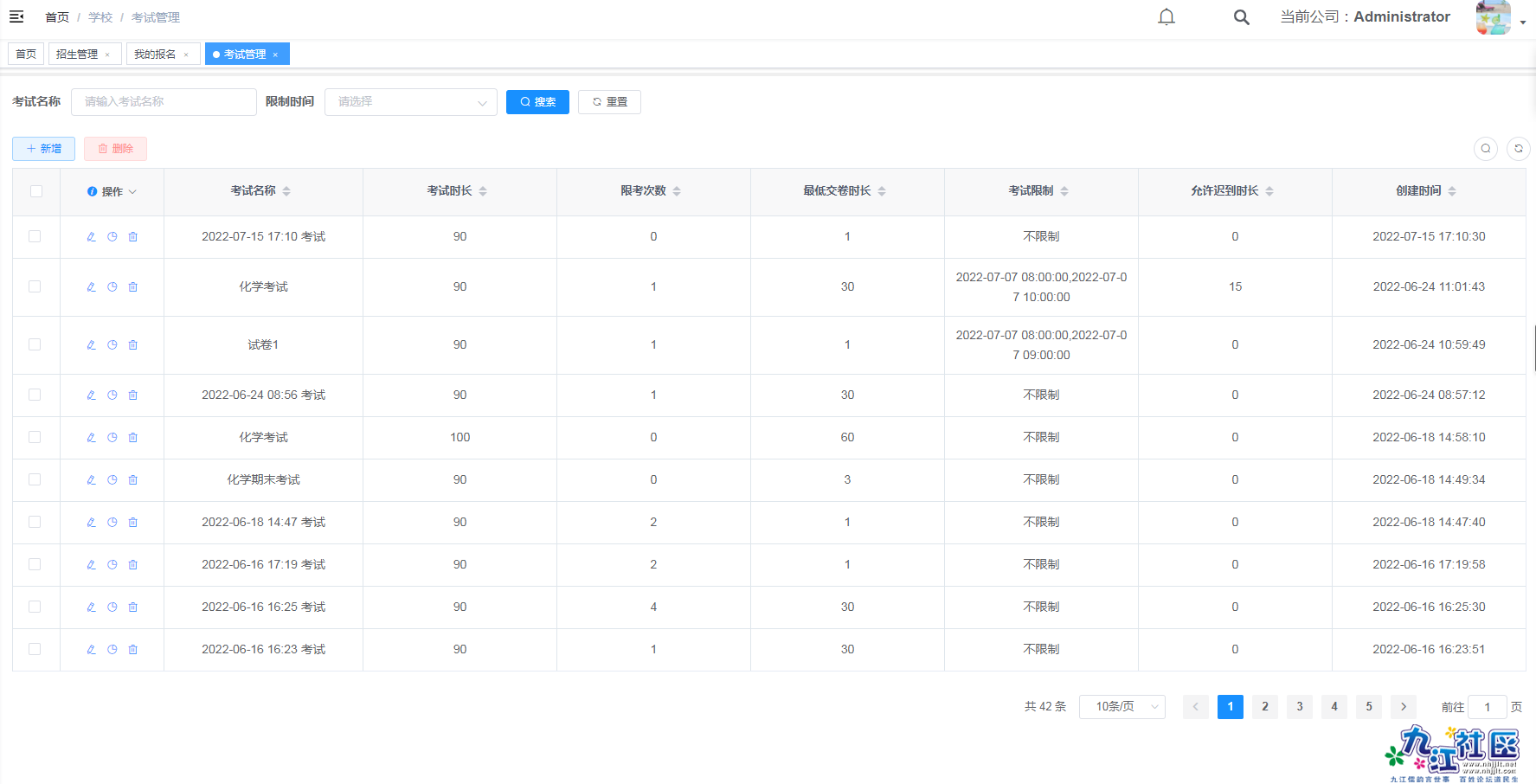Collapse the sidebar with the hamburger icon
The height and width of the screenshot is (784, 1536).
(16, 16)
